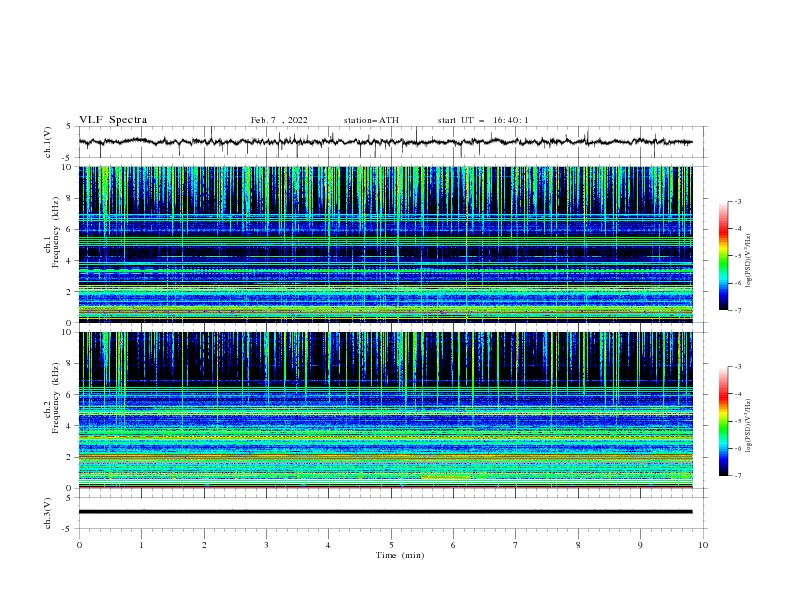Click the "start UT = 16:40: 1" text
Screen dimensions: 792x612
[x=483, y=120]
